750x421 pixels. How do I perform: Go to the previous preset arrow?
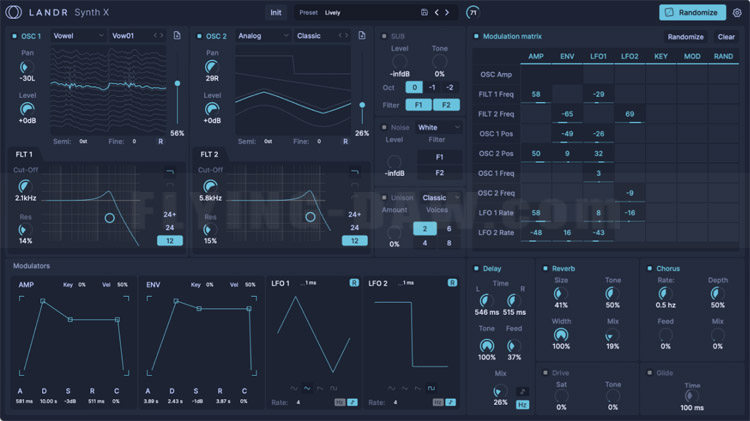(x=437, y=12)
